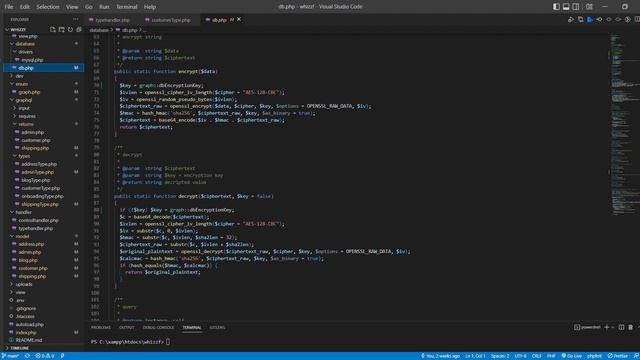Collapse all folders in Explorer

[79, 30]
